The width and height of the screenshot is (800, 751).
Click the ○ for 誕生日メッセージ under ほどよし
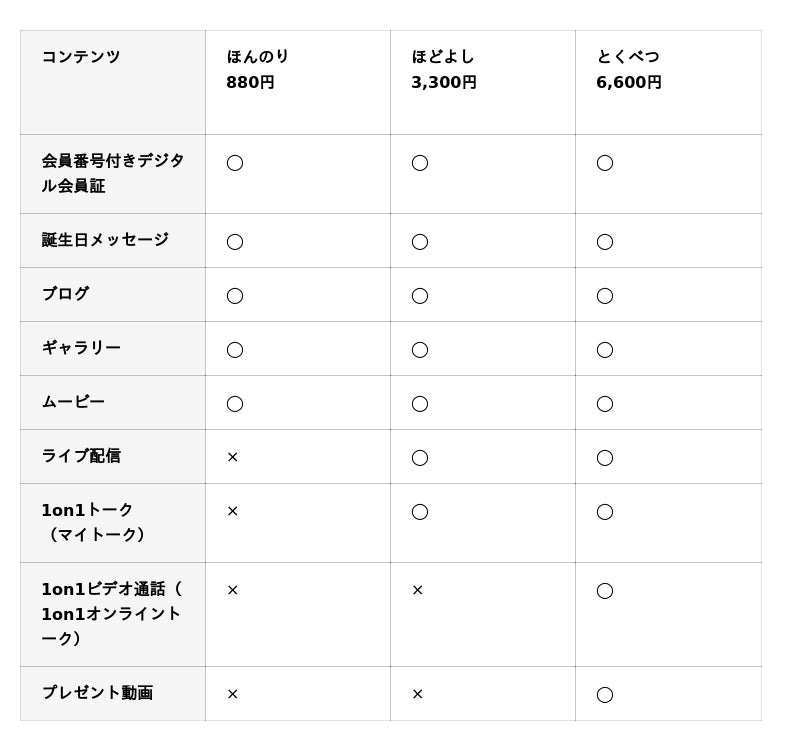(420, 242)
